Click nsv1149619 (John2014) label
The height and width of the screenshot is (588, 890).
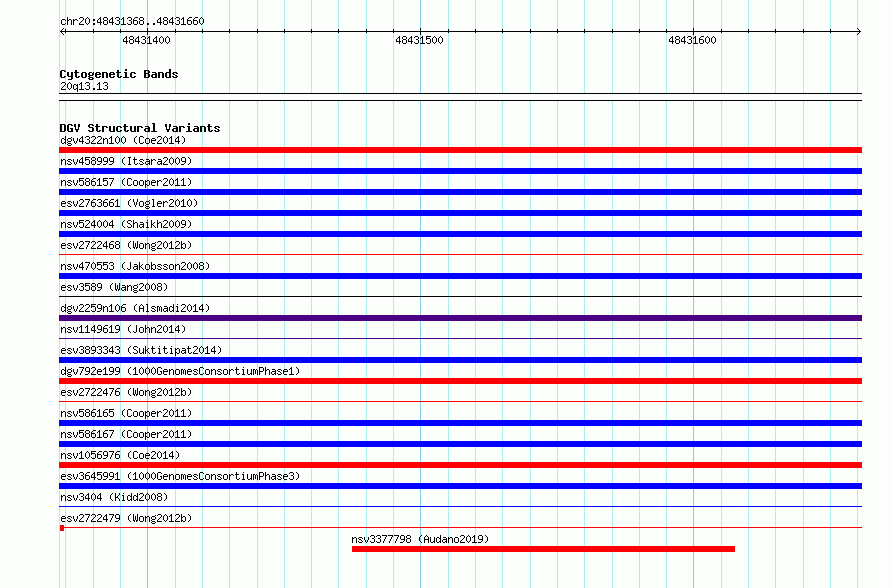tap(123, 329)
